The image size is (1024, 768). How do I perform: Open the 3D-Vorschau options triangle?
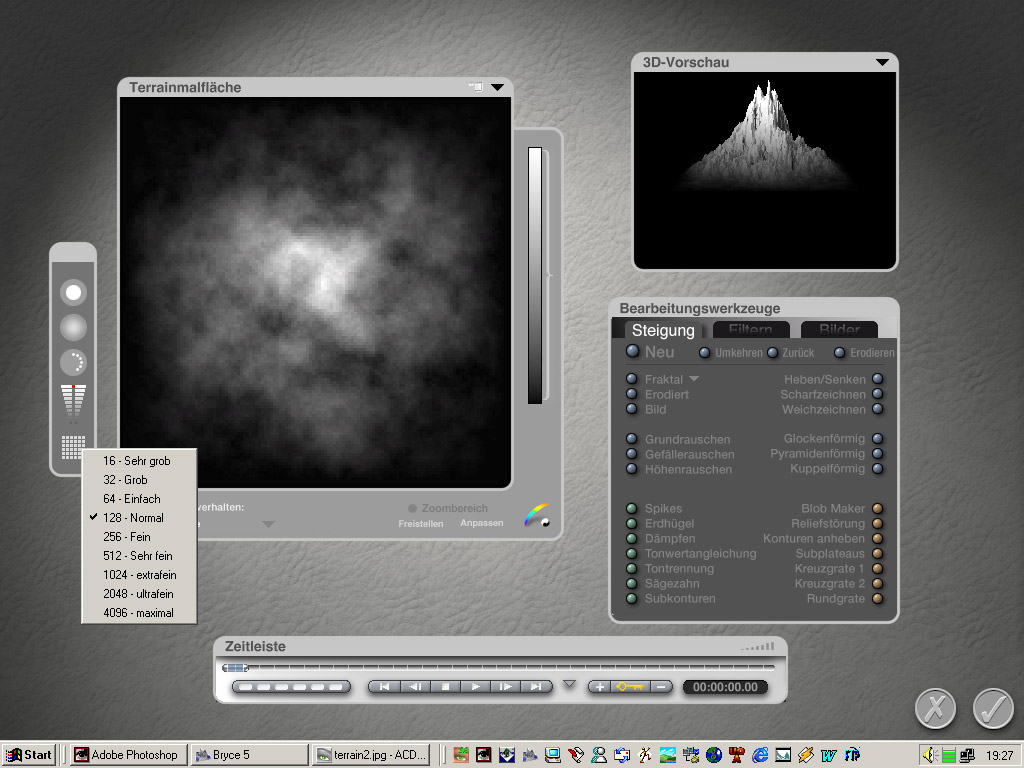(x=881, y=62)
